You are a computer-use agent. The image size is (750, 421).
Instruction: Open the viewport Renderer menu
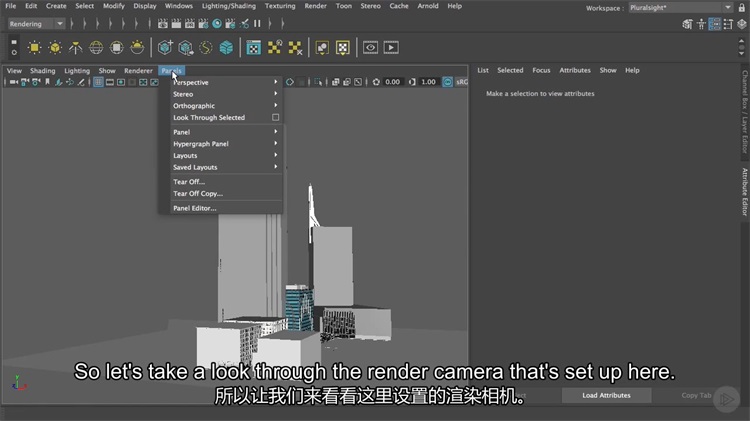click(x=138, y=70)
